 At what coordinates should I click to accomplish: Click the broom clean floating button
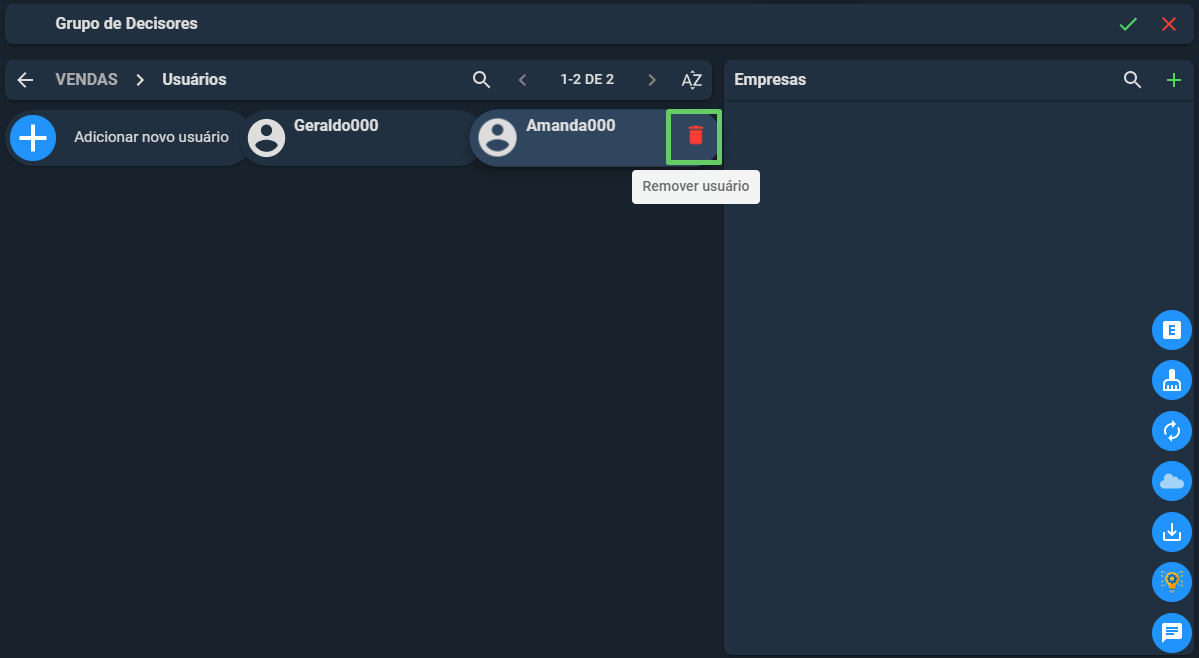point(1171,381)
